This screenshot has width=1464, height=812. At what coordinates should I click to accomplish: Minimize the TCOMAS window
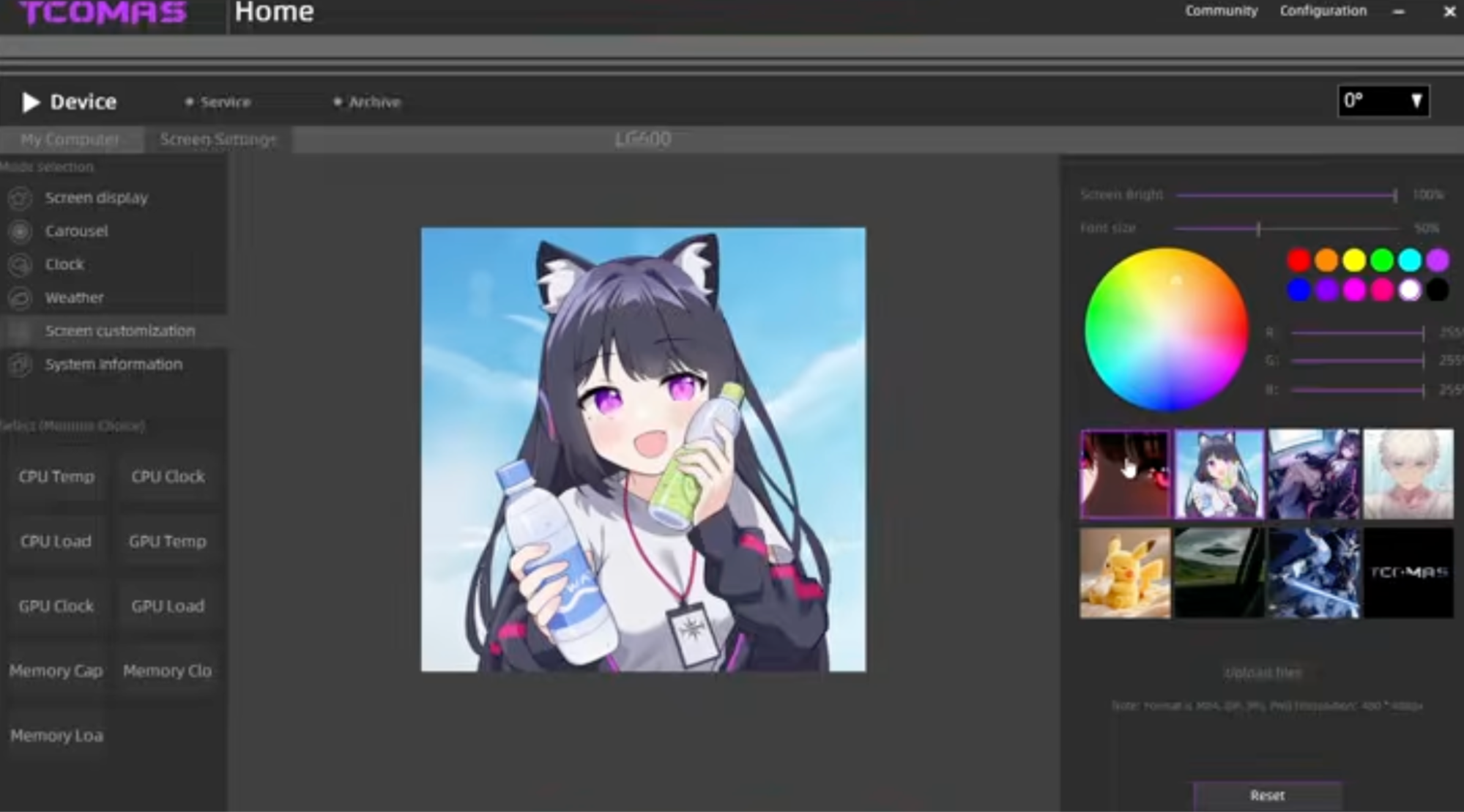click(1399, 12)
